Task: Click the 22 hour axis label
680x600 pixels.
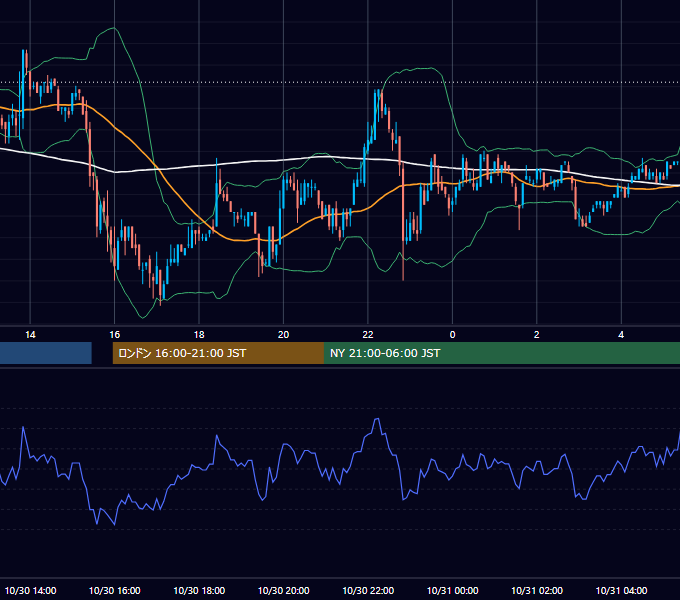Action: tap(368, 335)
